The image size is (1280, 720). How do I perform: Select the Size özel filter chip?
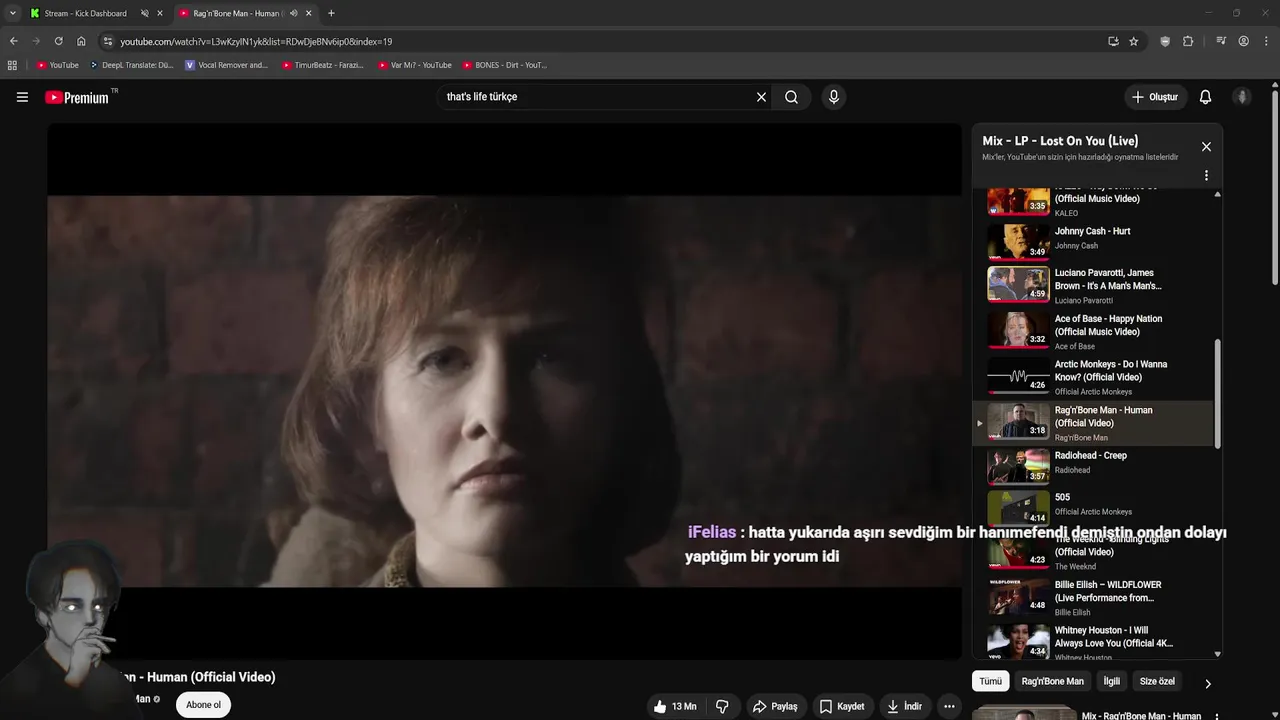click(1157, 681)
